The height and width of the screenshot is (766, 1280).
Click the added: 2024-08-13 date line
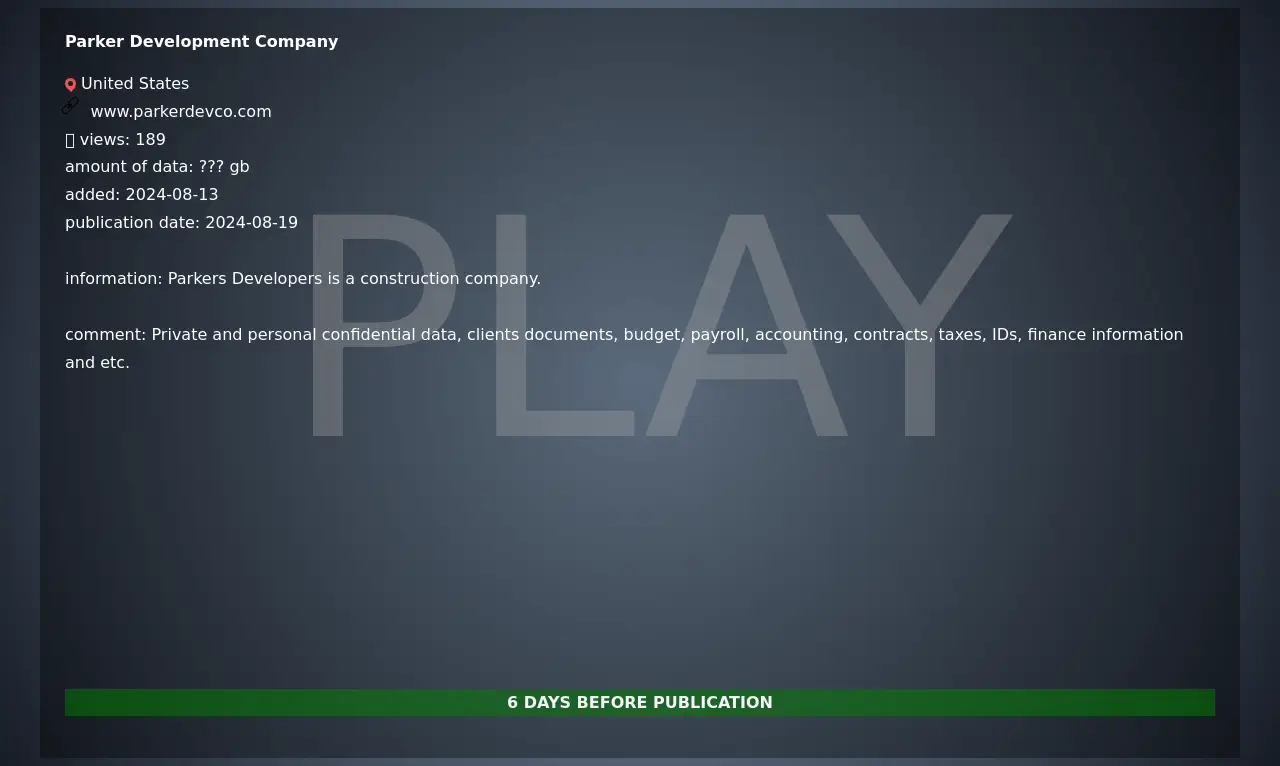click(x=141, y=195)
